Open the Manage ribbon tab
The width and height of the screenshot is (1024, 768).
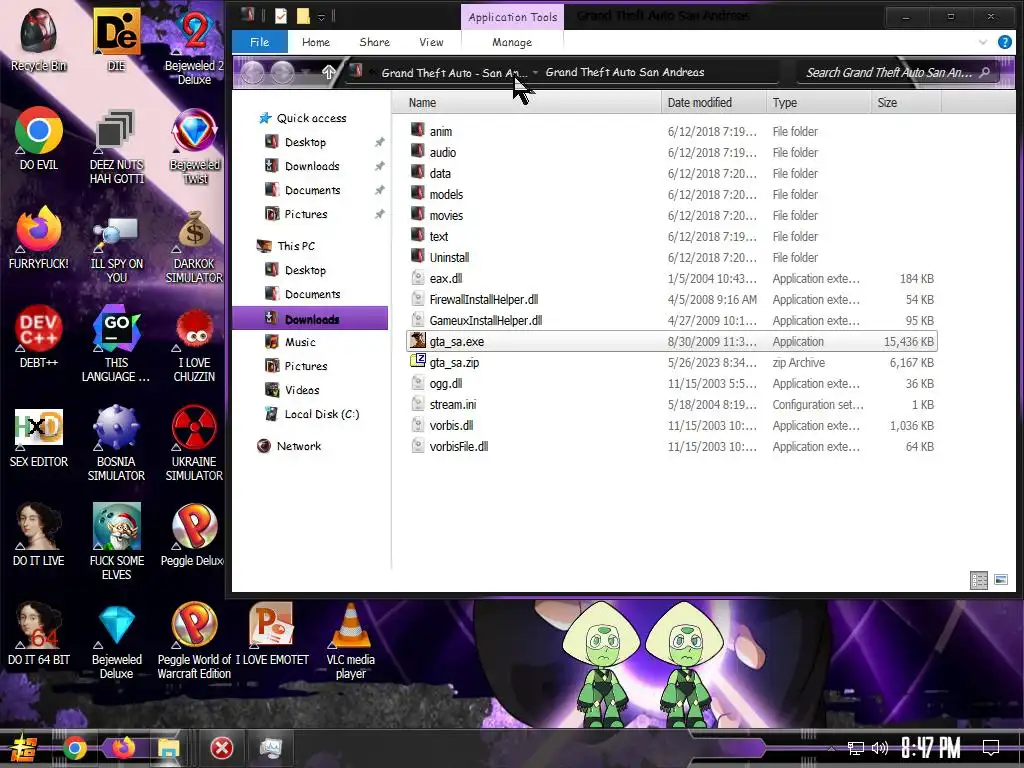click(x=512, y=42)
